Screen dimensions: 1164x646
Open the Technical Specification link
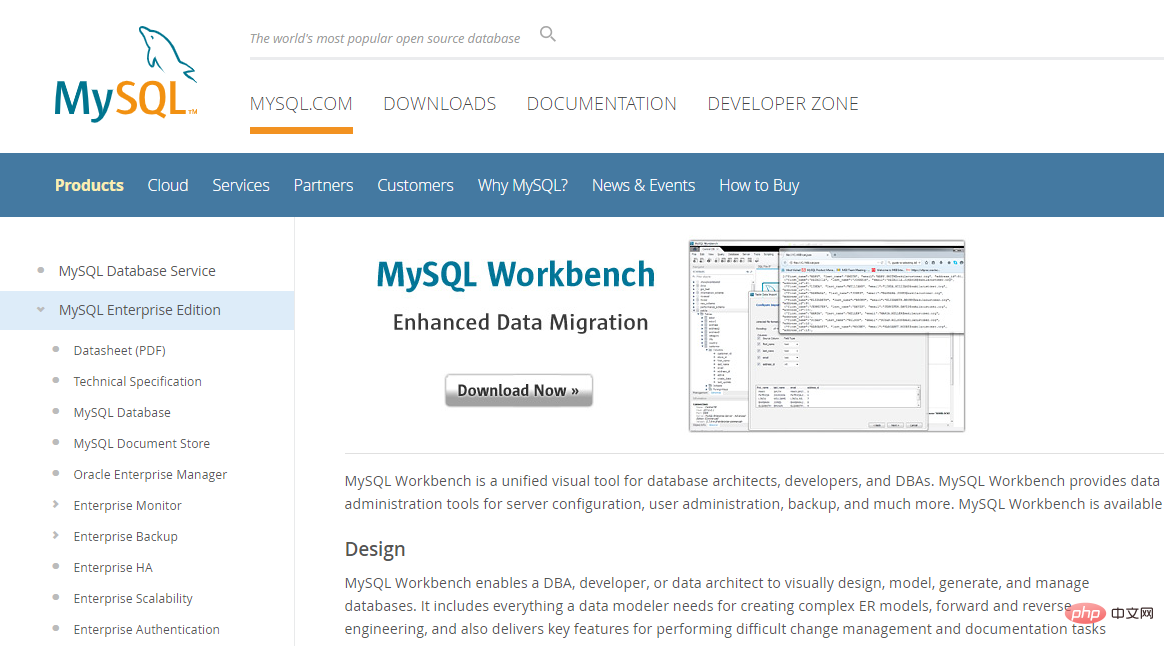137,382
